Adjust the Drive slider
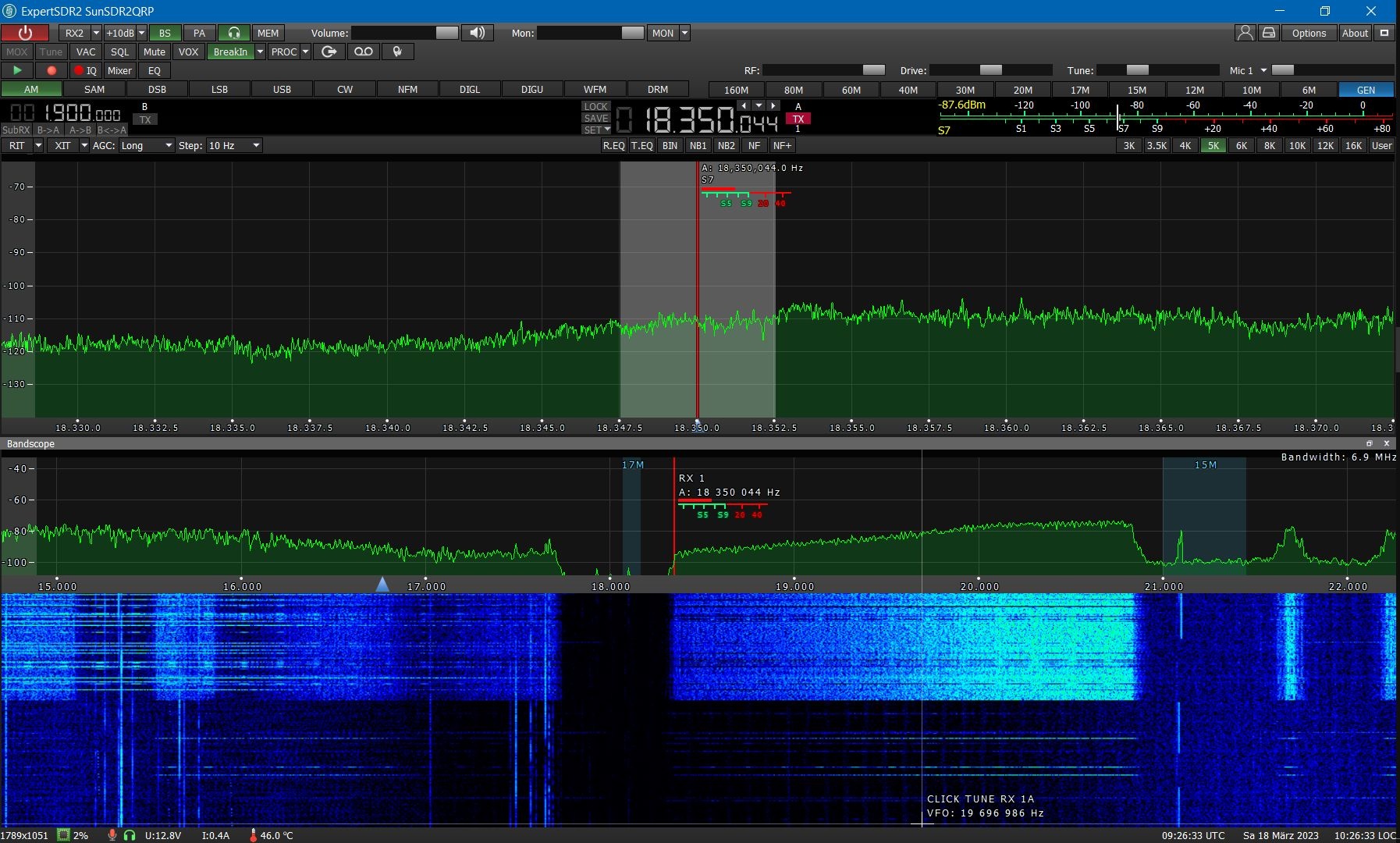This screenshot has width=1400, height=843. tap(991, 70)
